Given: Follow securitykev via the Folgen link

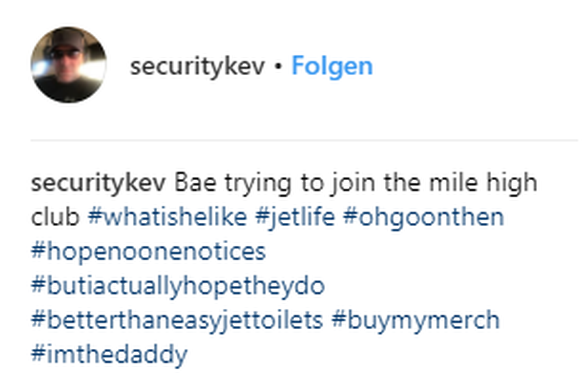Looking at the screenshot, I should click(x=332, y=66).
